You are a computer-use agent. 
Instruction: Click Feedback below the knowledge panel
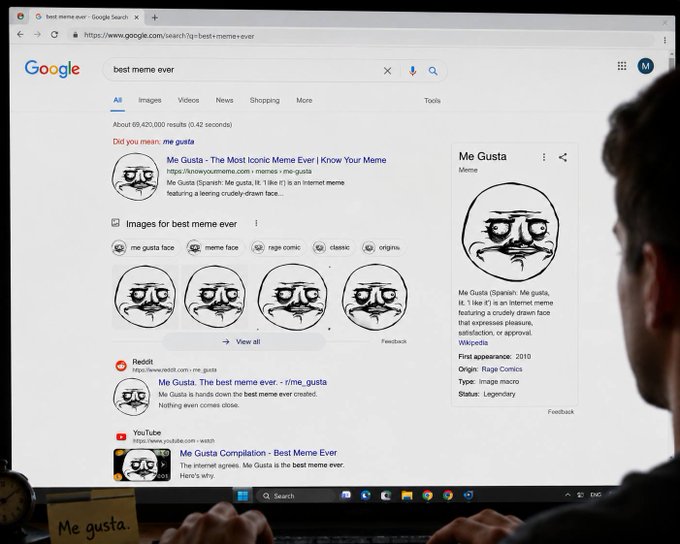click(560, 412)
